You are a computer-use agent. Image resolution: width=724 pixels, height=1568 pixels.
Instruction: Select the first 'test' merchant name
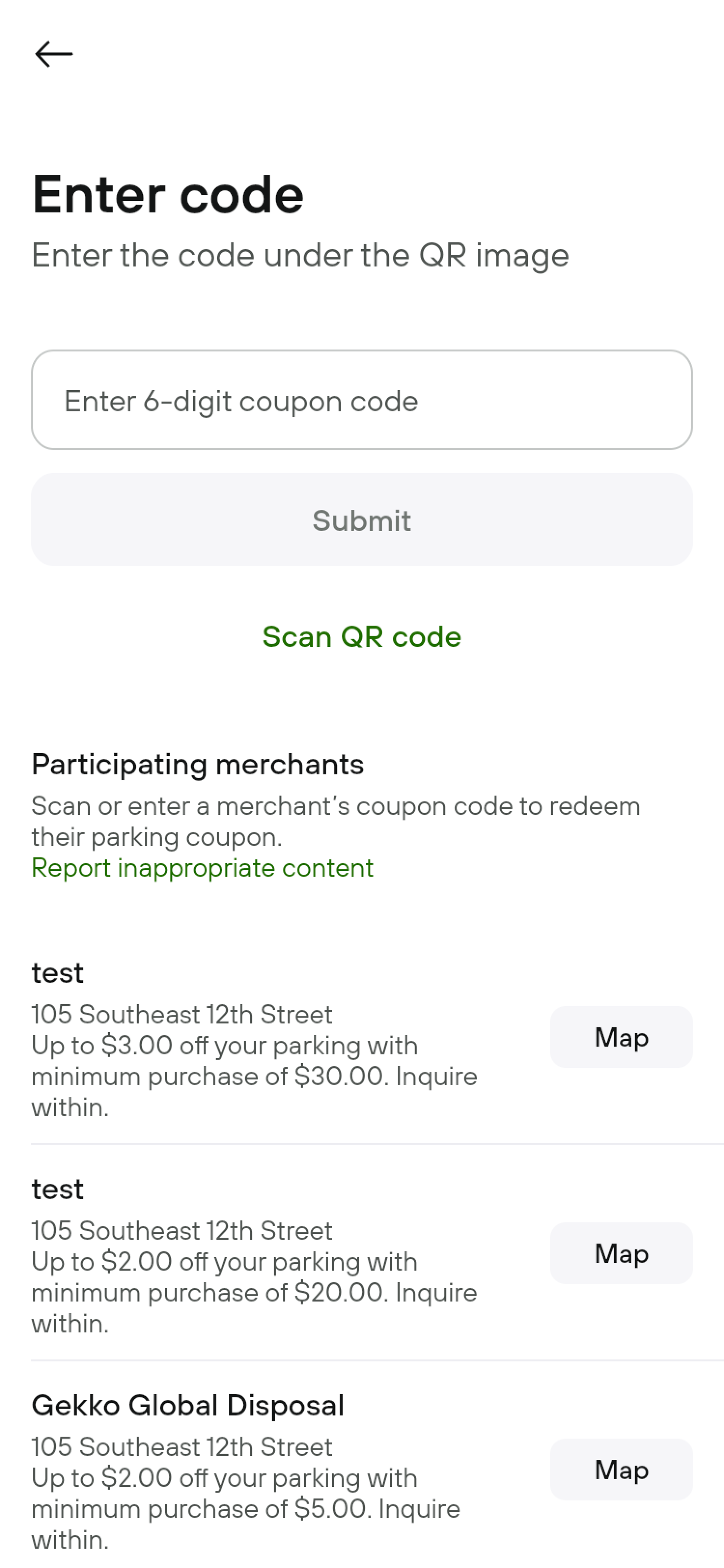point(57,973)
